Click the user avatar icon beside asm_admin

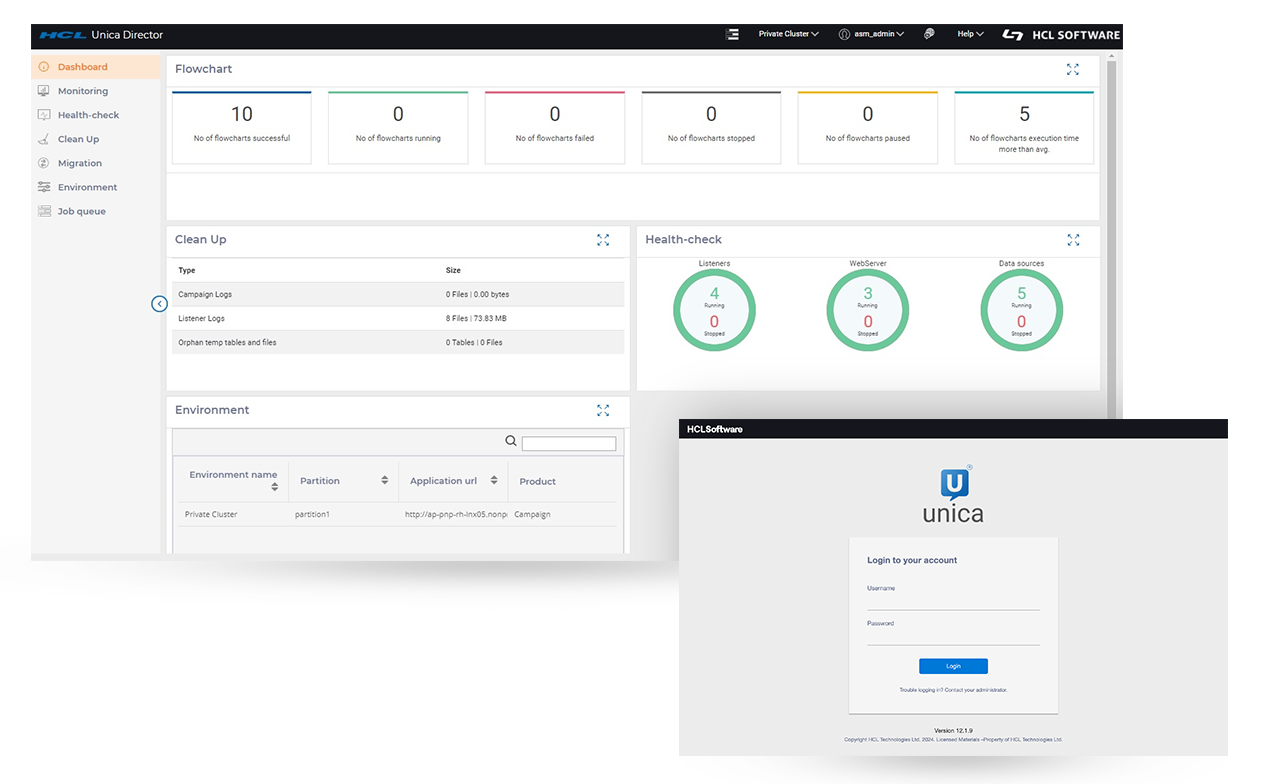844,34
